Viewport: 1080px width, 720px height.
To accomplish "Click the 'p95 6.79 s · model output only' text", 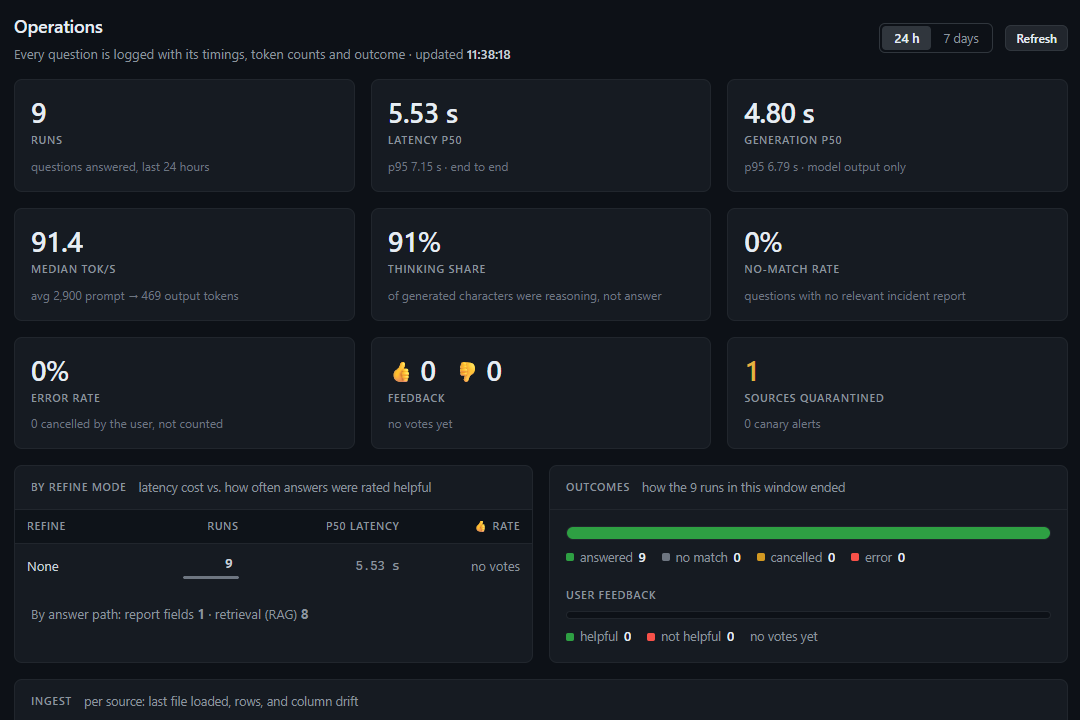I will click(x=824, y=167).
